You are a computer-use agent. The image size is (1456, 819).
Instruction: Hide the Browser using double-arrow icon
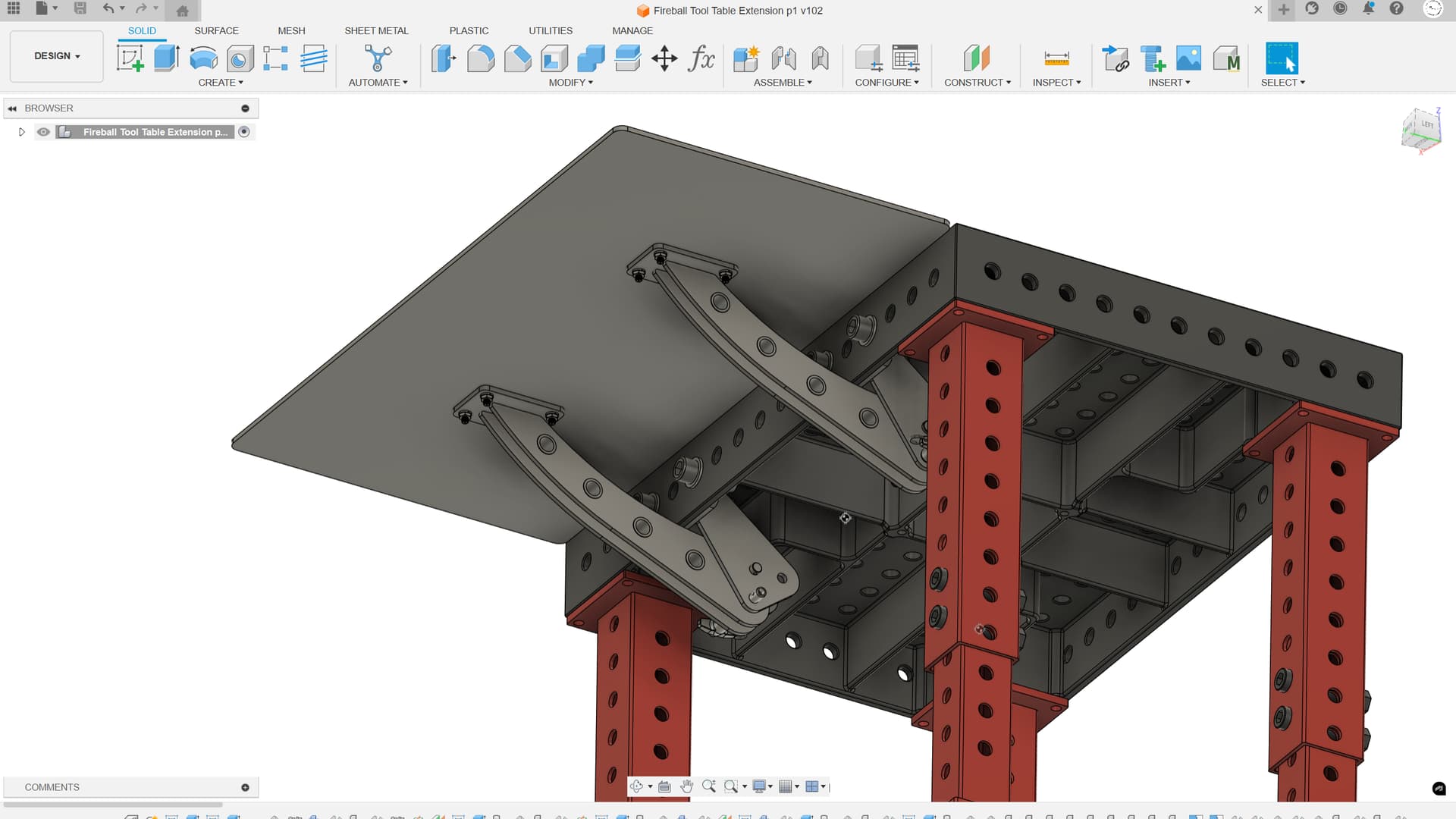click(x=12, y=108)
